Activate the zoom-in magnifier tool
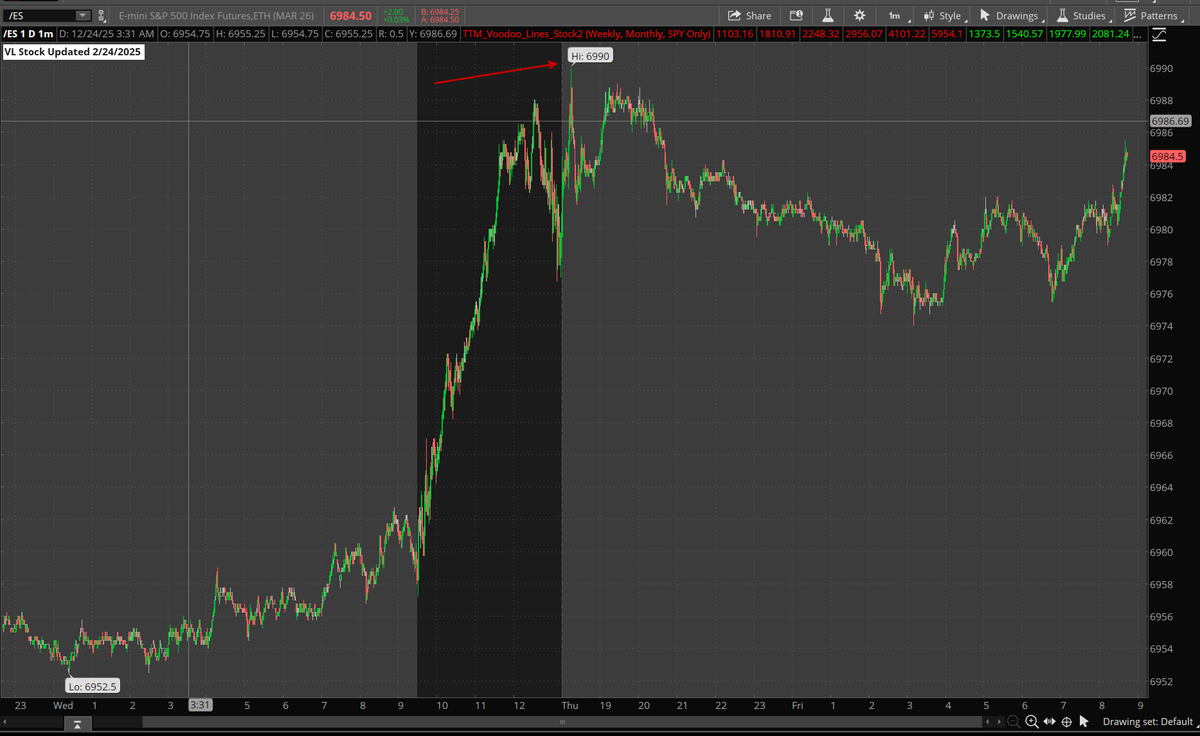 pos(1032,721)
